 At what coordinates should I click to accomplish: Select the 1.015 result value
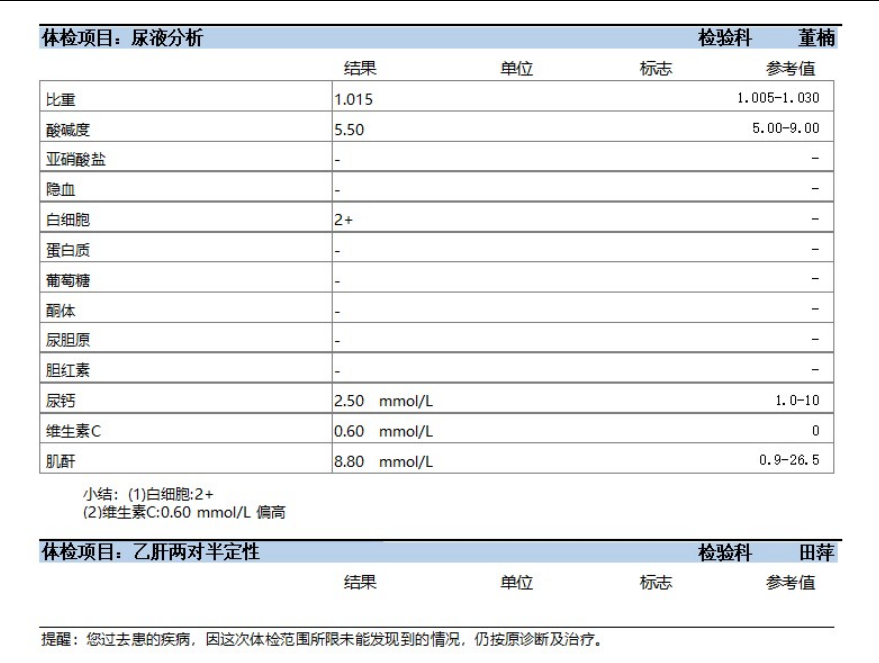(354, 100)
